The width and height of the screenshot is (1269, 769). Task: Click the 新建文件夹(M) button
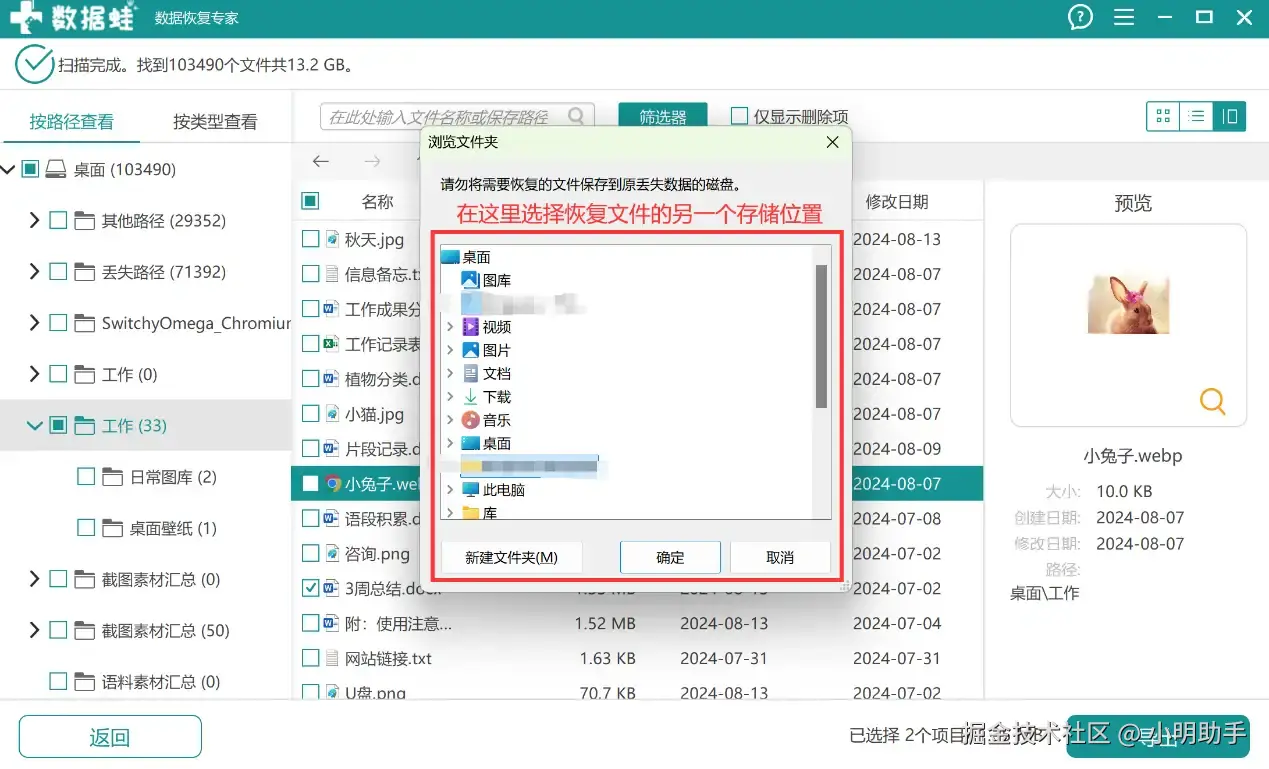click(x=511, y=557)
